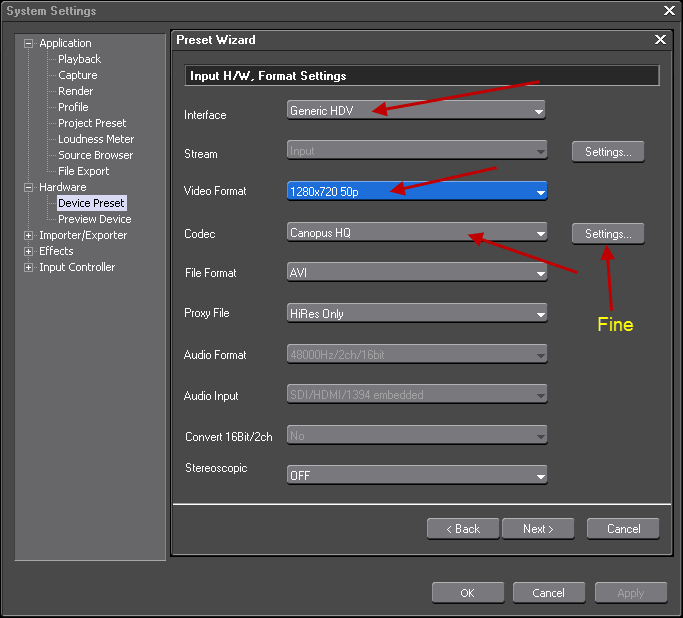Viewport: 683px width, 618px height.
Task: Open the Video Format dropdown
Action: point(416,191)
